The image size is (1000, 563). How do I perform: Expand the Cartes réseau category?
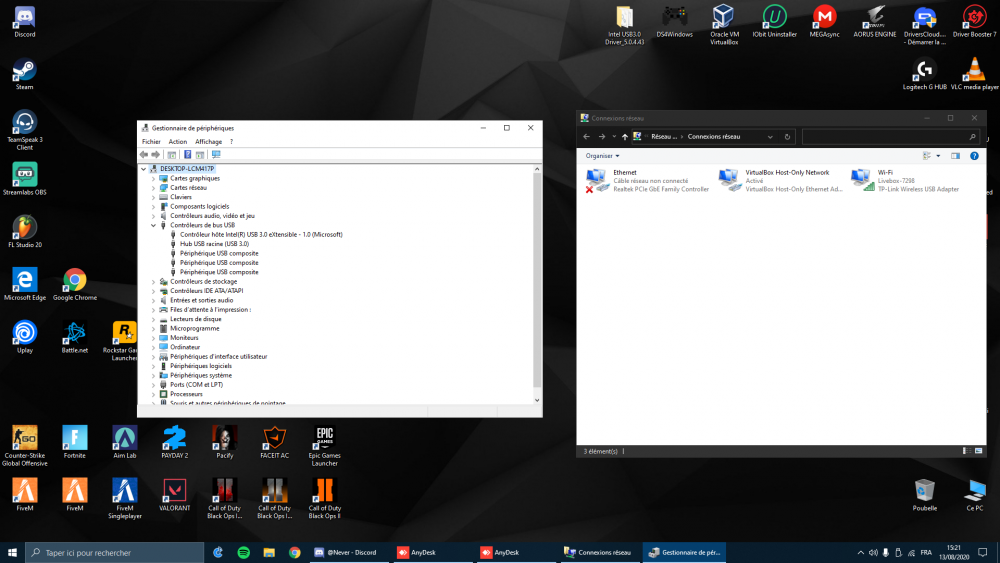pyautogui.click(x=153, y=188)
